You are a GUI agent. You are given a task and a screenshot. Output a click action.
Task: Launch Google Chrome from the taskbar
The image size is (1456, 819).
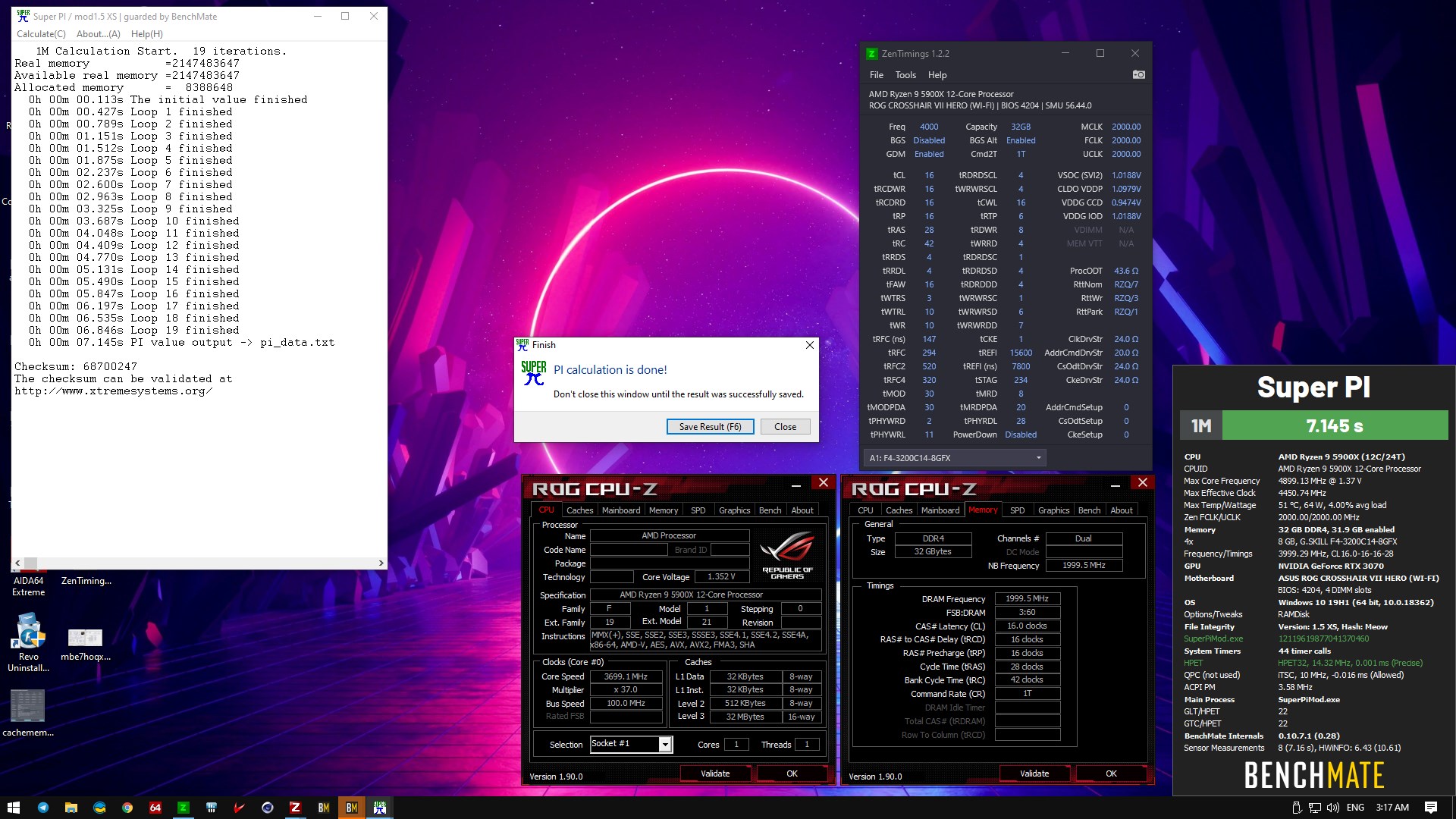coord(127,808)
